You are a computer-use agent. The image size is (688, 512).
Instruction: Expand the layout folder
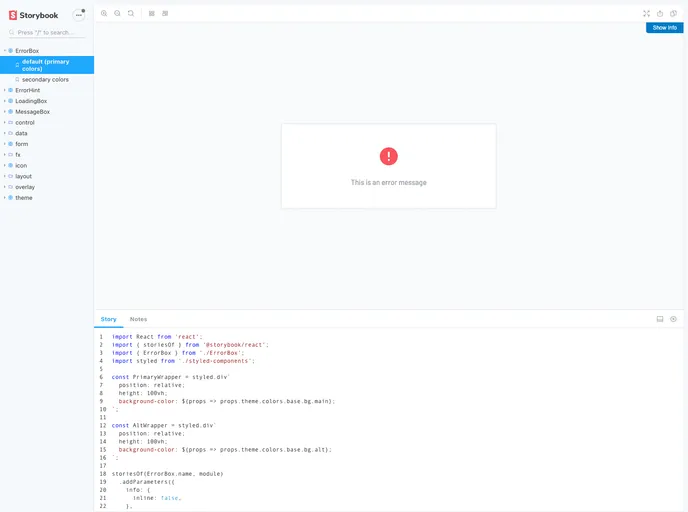click(23, 176)
